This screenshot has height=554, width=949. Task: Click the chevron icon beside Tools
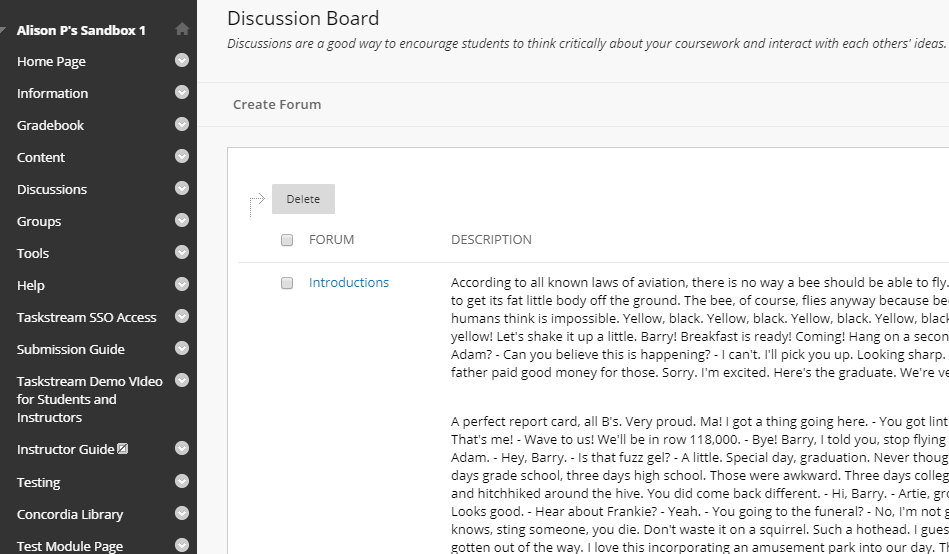pyautogui.click(x=182, y=253)
